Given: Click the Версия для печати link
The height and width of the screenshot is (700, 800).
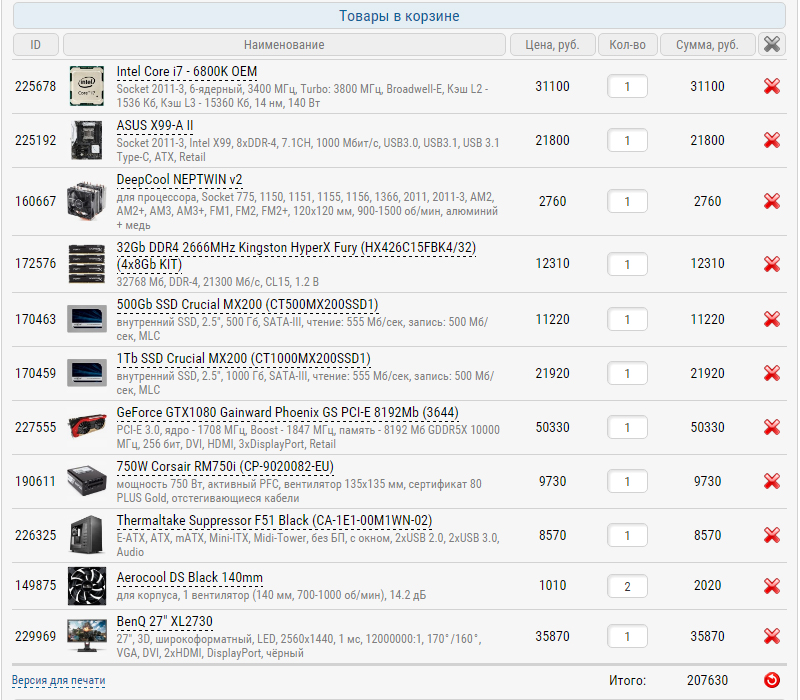Looking at the screenshot, I should tap(58, 681).
